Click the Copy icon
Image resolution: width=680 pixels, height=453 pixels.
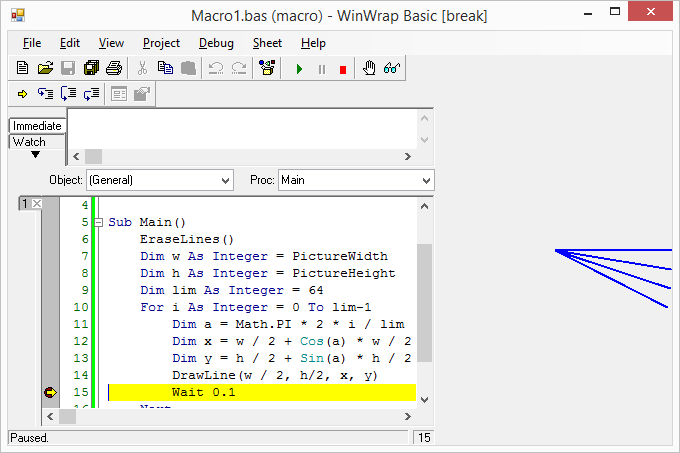165,68
